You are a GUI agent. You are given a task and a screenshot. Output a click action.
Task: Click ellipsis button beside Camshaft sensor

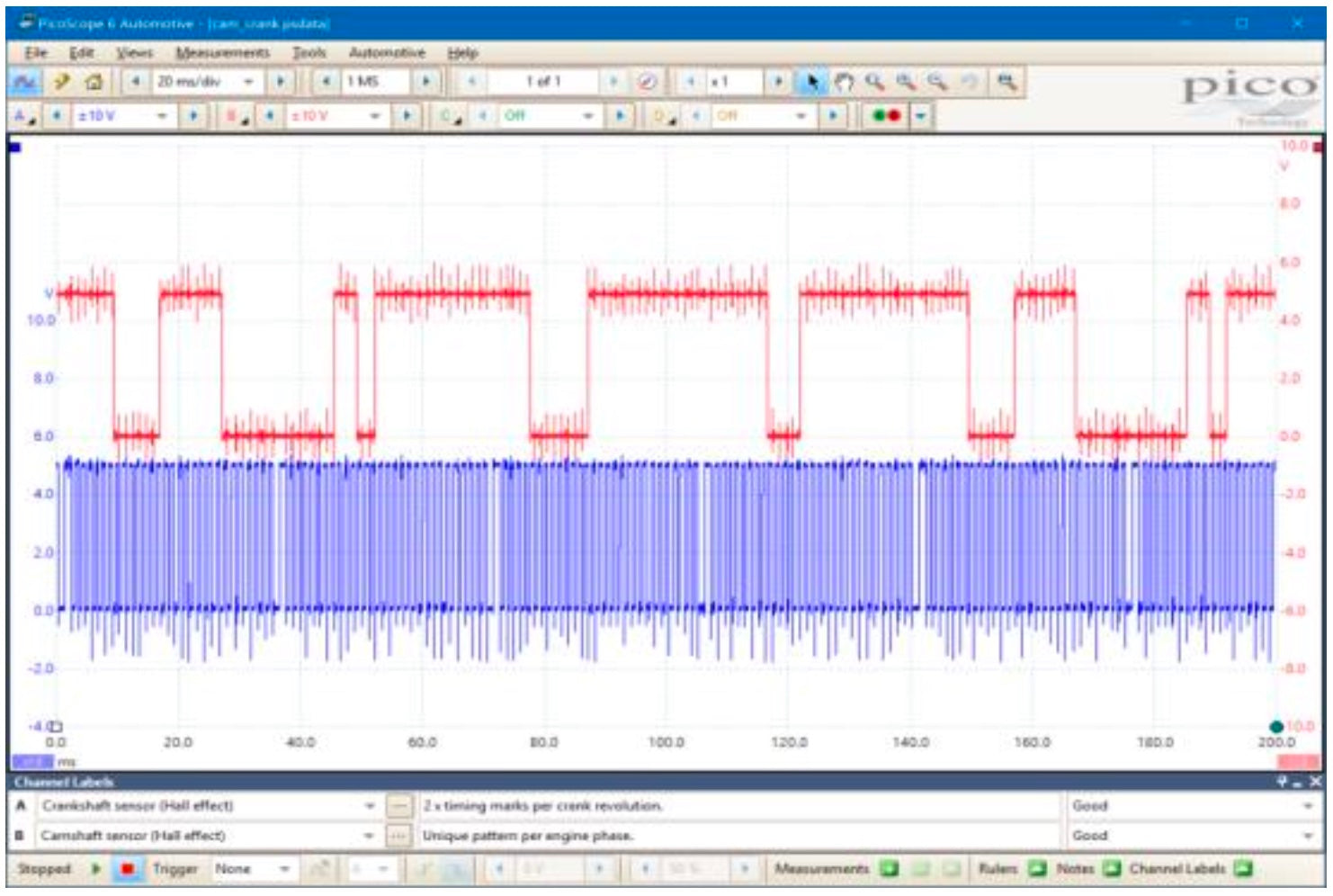398,836
